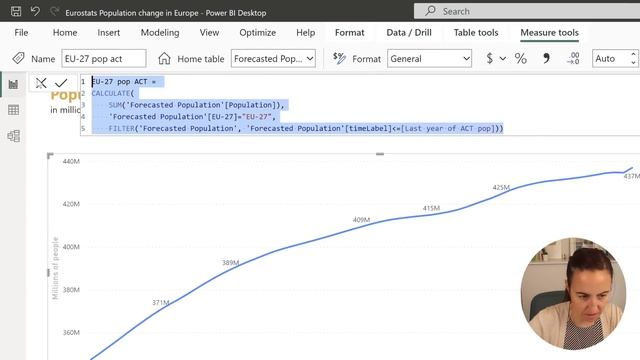The width and height of the screenshot is (640, 360).
Task: Click the 425M data label
Action: pyautogui.click(x=501, y=187)
